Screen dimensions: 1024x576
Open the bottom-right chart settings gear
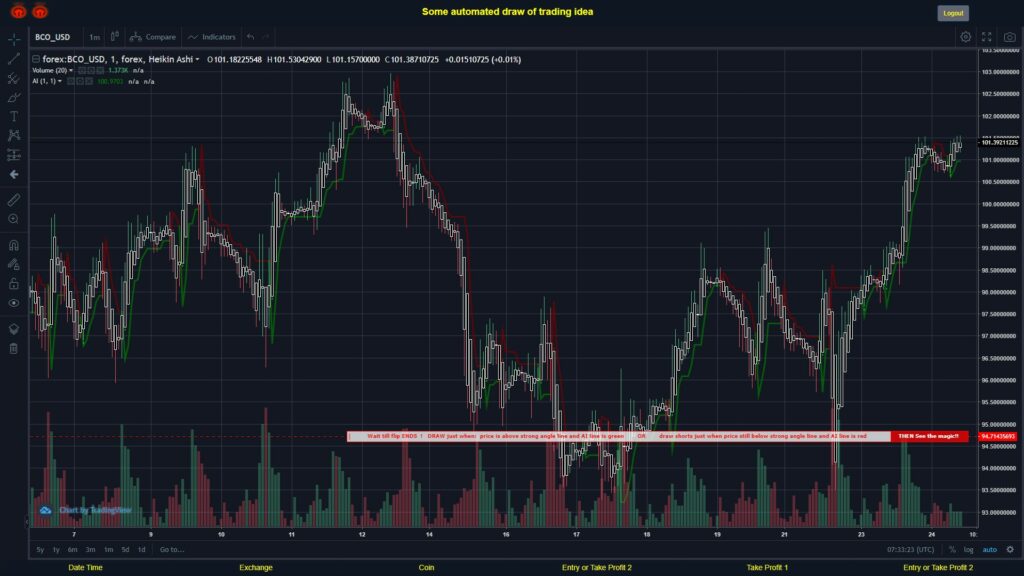(1010, 550)
